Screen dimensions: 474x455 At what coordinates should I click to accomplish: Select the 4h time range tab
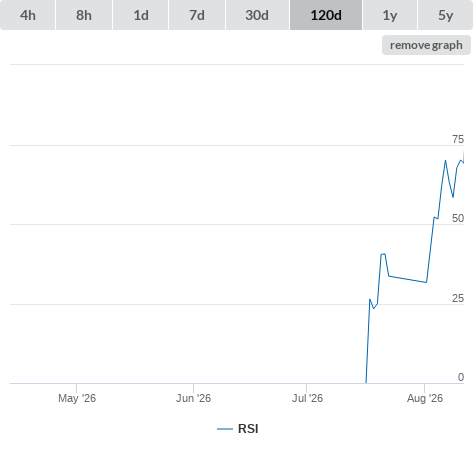[28, 15]
